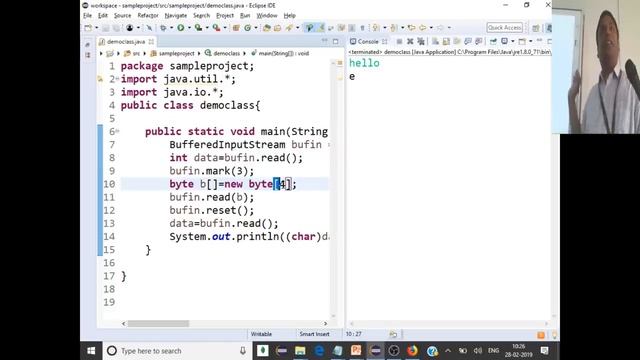Click the Pin Console icon
Image resolution: width=640 pixels, height=360 pixels.
493,41
